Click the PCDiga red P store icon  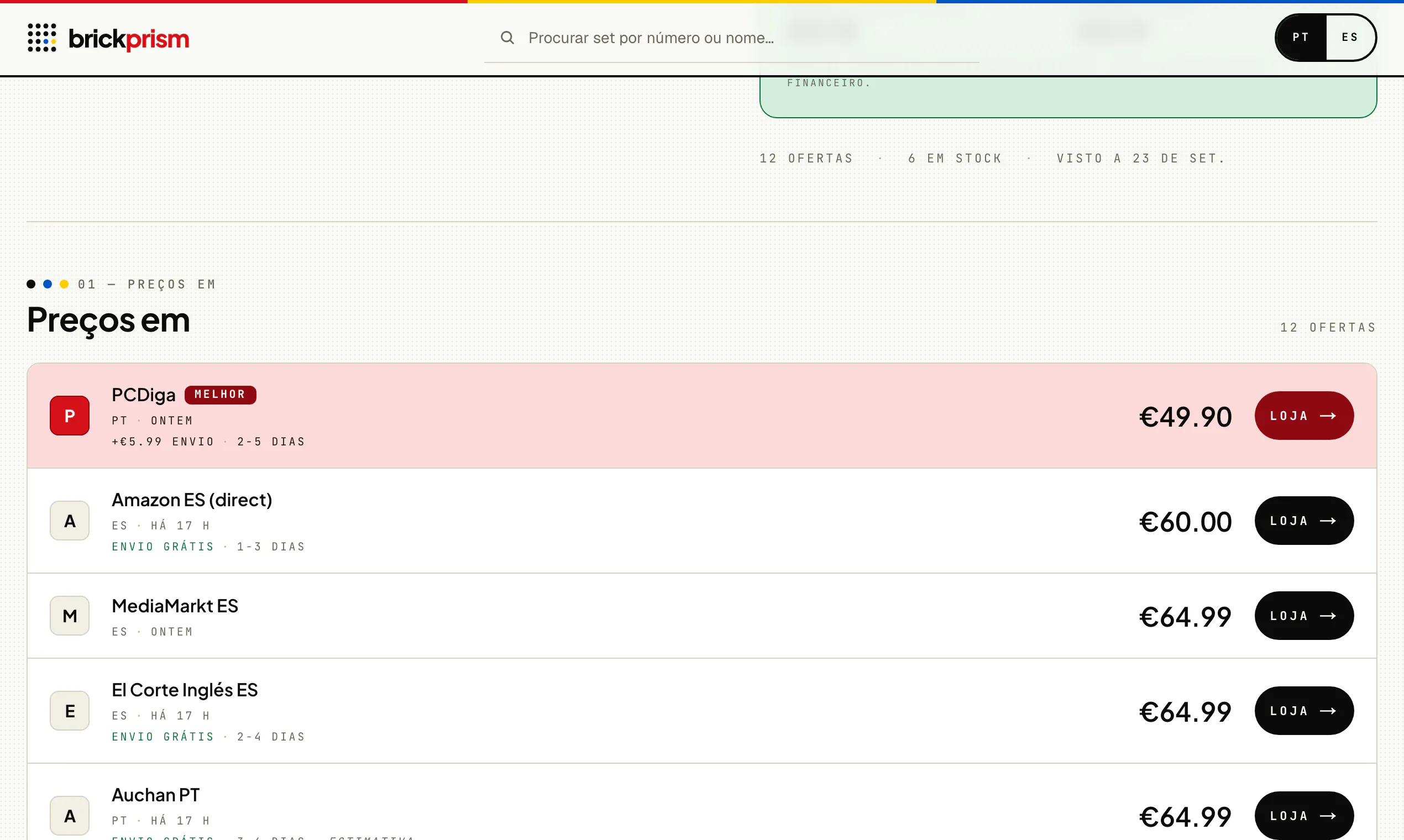70,416
